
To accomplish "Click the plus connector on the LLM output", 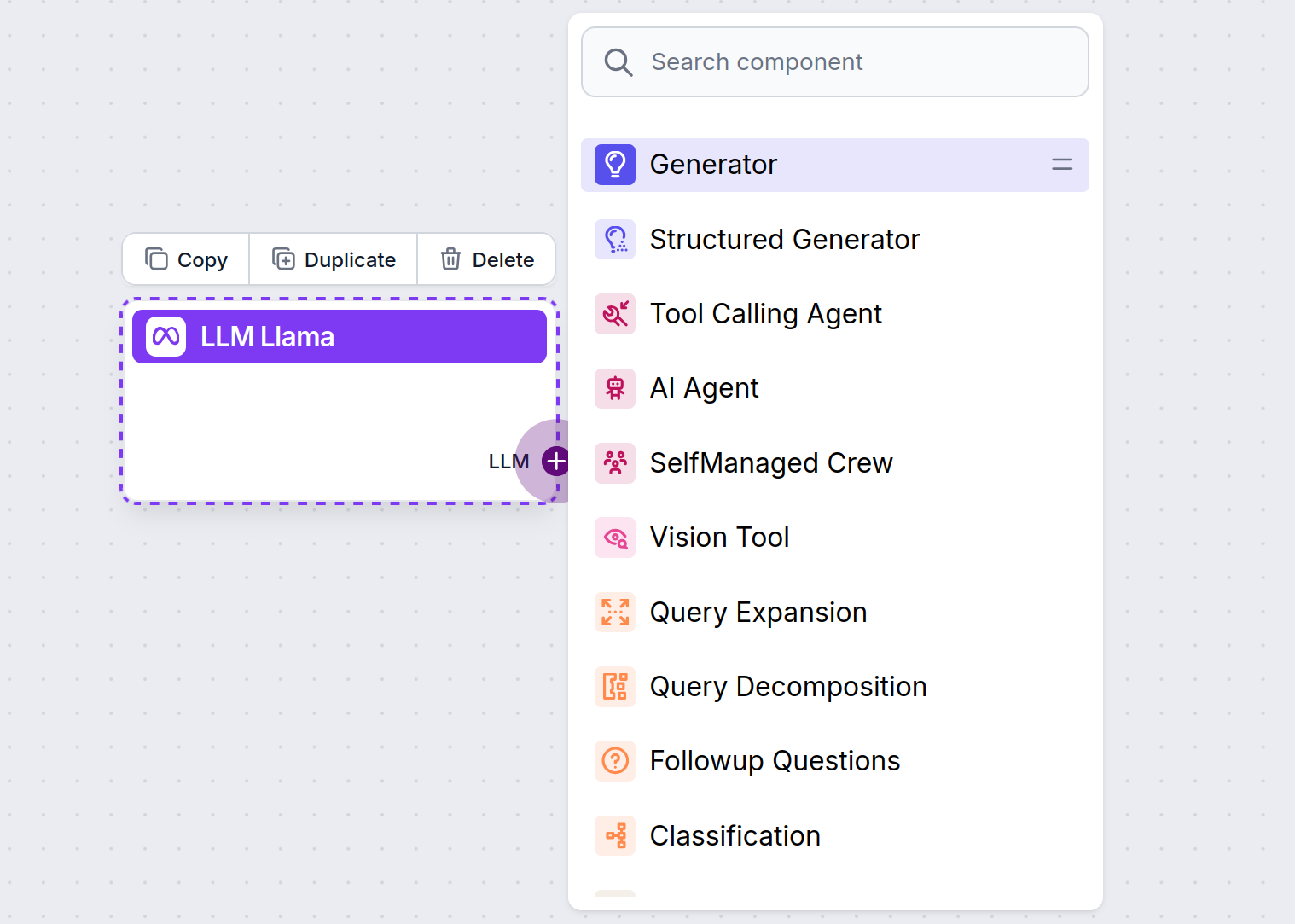I will coord(555,460).
